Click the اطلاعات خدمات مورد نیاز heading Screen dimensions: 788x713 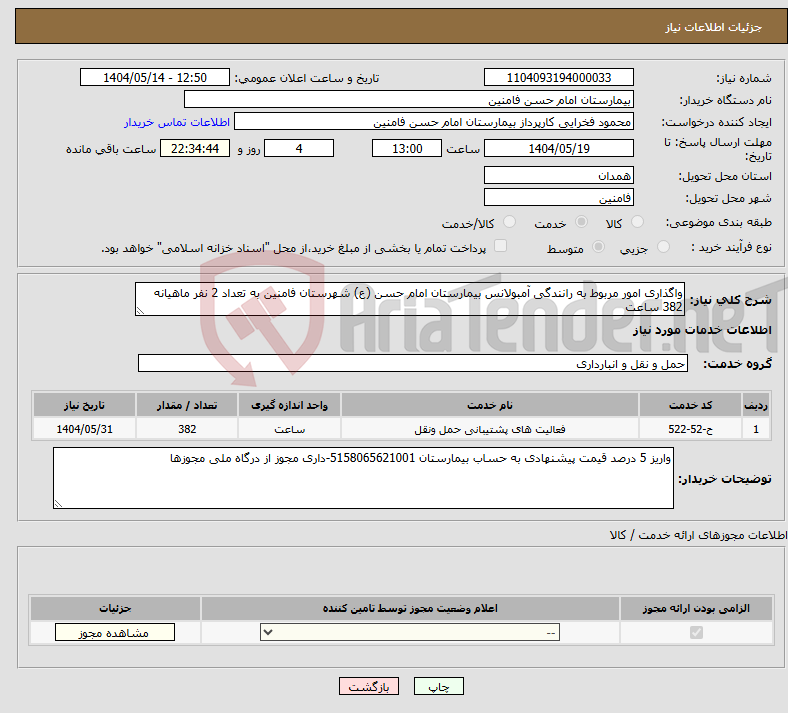point(702,330)
